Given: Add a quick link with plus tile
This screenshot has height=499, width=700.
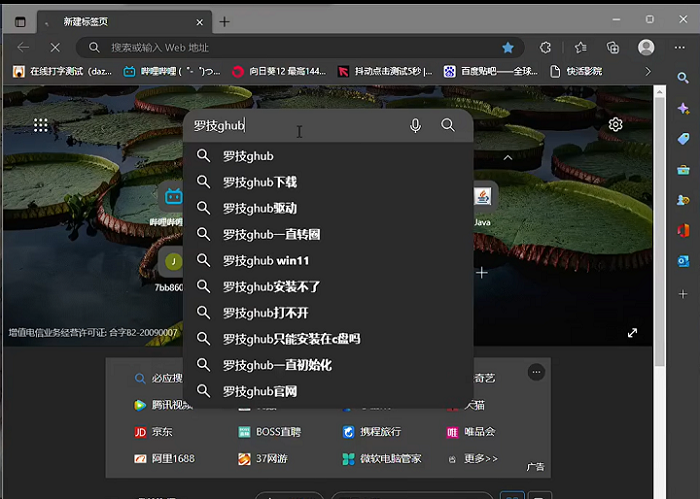Looking at the screenshot, I should pyautogui.click(x=482, y=273).
